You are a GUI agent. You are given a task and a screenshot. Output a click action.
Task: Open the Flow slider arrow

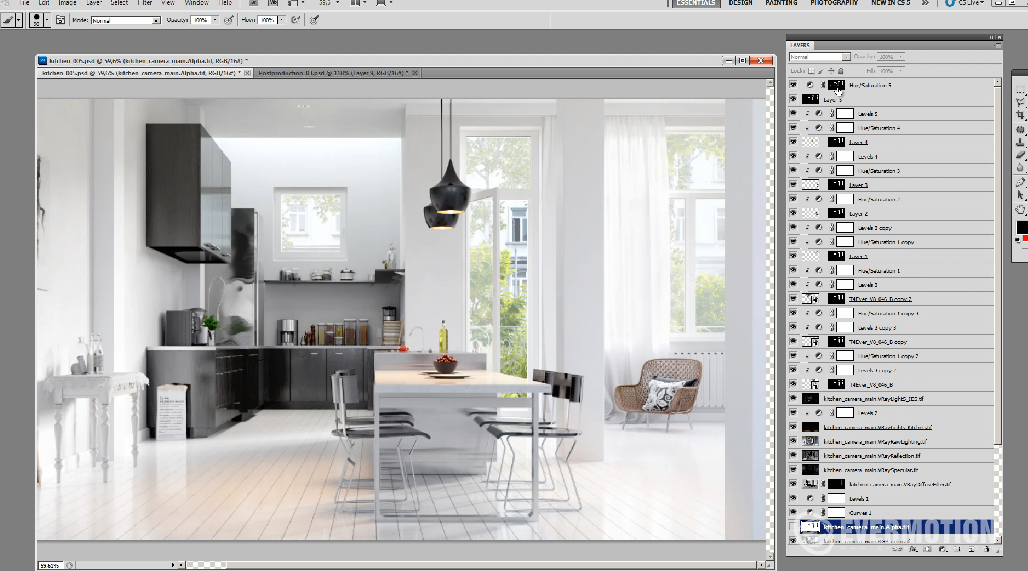[x=281, y=20]
